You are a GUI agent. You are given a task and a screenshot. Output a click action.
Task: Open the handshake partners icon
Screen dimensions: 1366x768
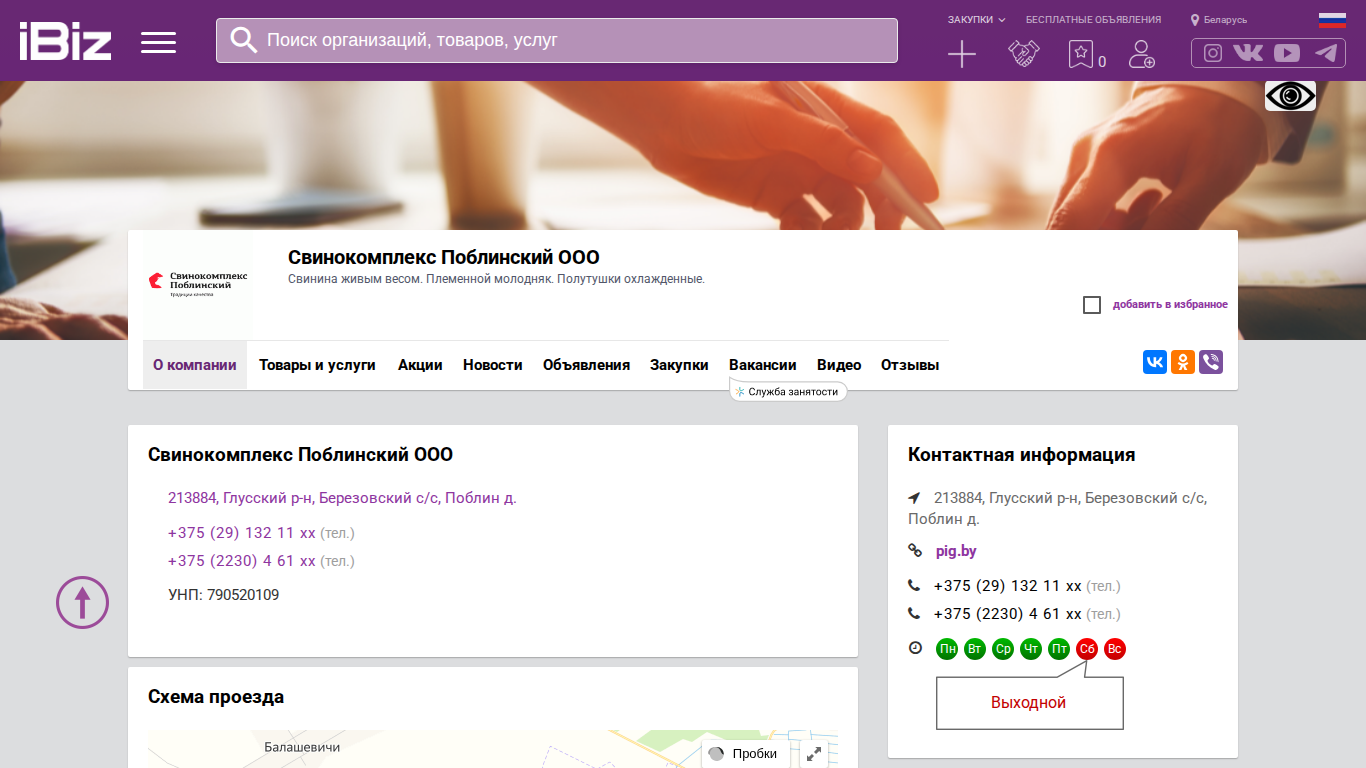[1024, 54]
